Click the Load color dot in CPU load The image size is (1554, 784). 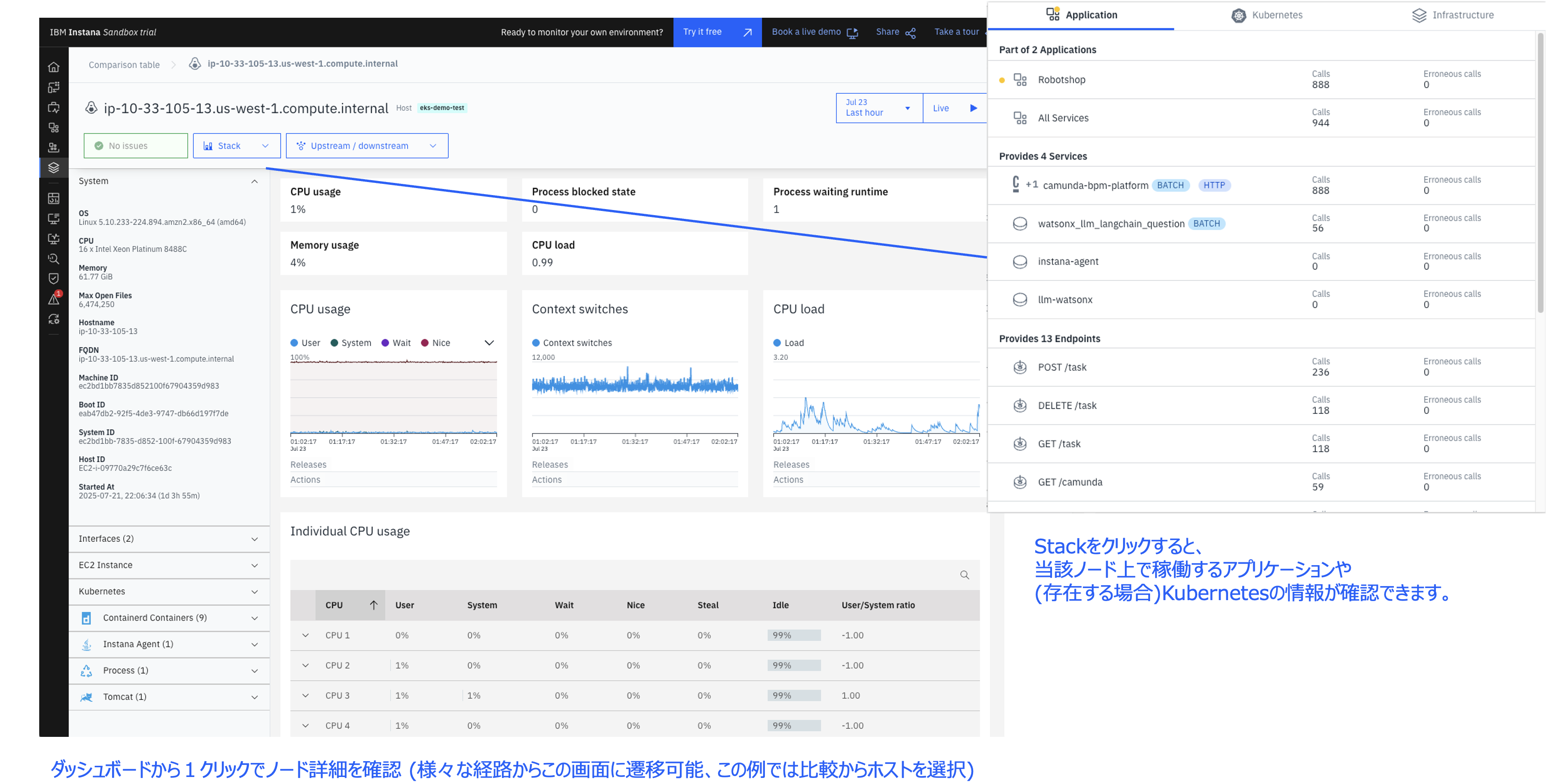(x=777, y=343)
